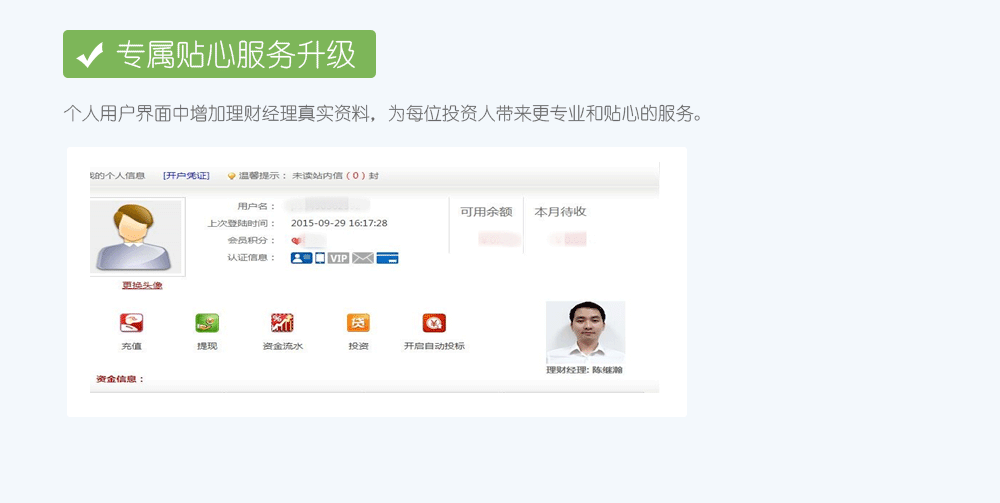The image size is (1000, 503).
Task: Click the user avatar picture
Action: 136,237
